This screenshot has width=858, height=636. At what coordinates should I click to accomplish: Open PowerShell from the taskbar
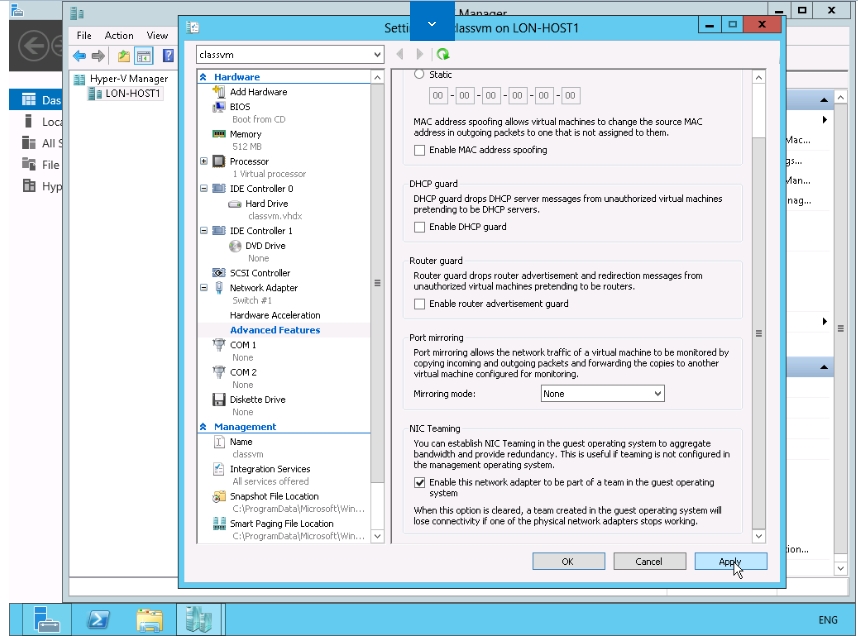click(99, 620)
